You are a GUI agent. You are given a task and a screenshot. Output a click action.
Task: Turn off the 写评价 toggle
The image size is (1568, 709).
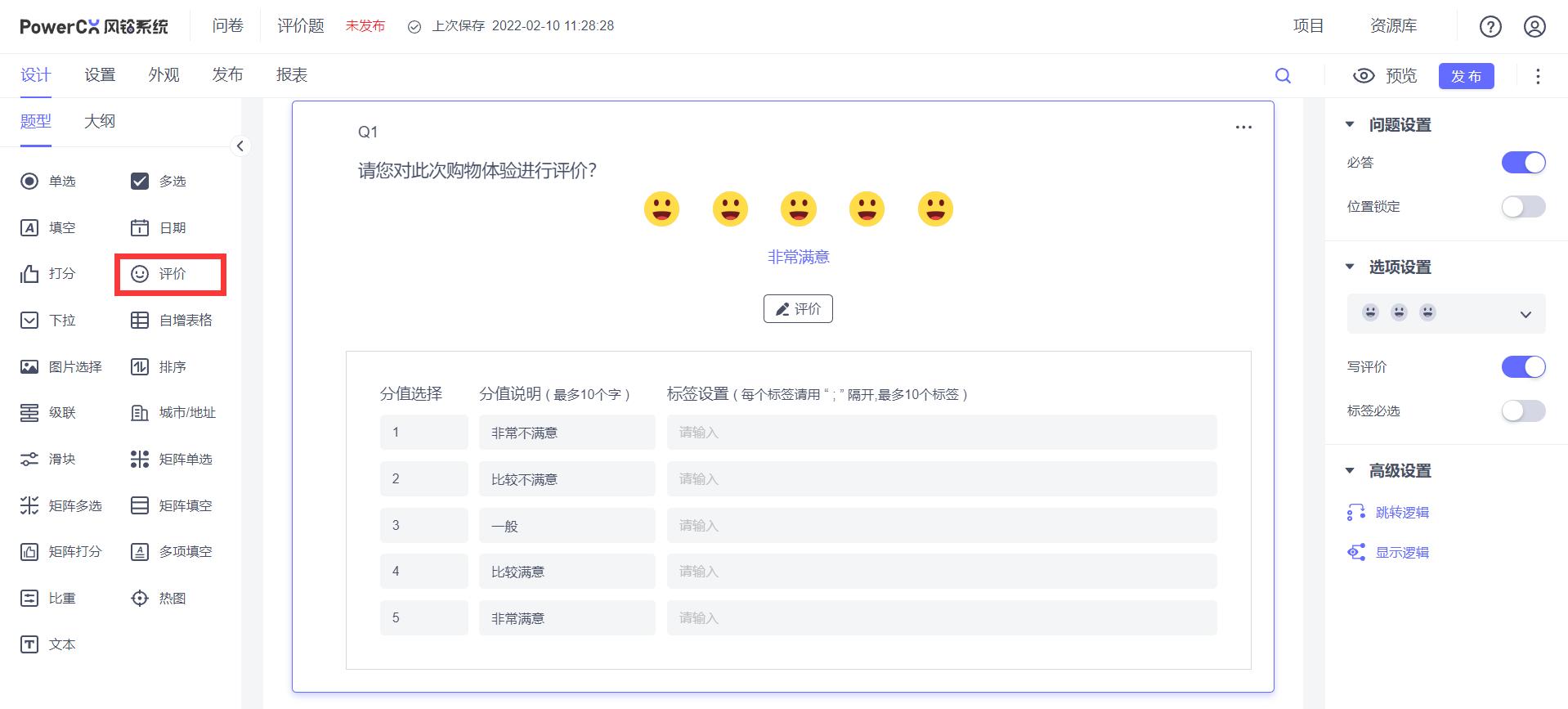(x=1523, y=367)
